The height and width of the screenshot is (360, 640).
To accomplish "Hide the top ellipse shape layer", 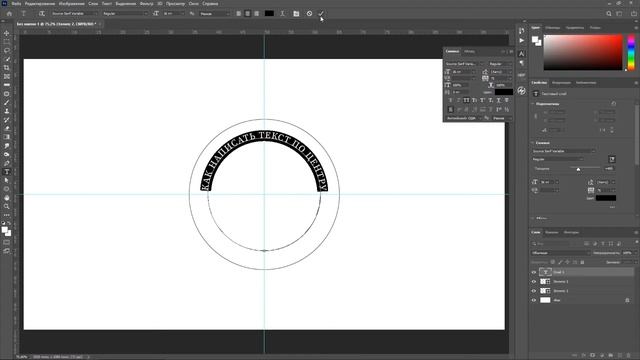I will pos(533,282).
